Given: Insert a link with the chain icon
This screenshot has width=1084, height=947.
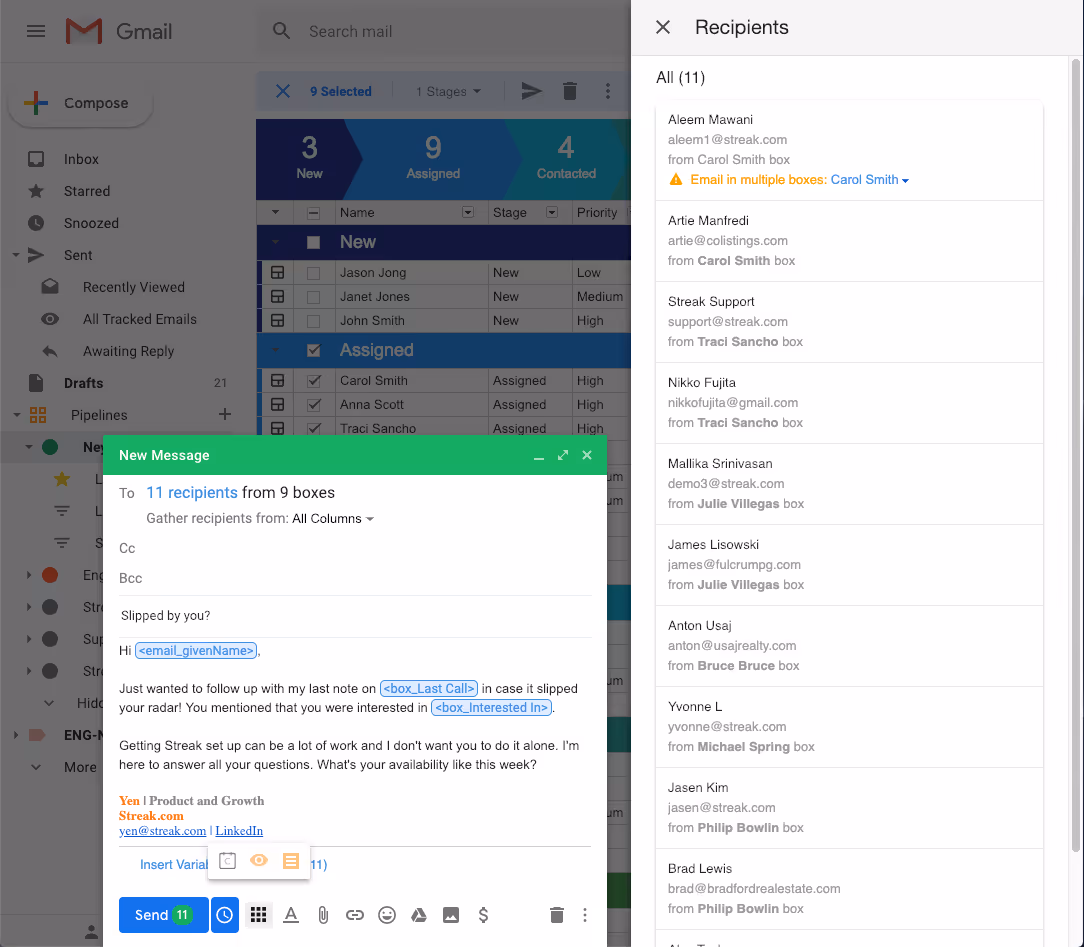Looking at the screenshot, I should [355, 915].
